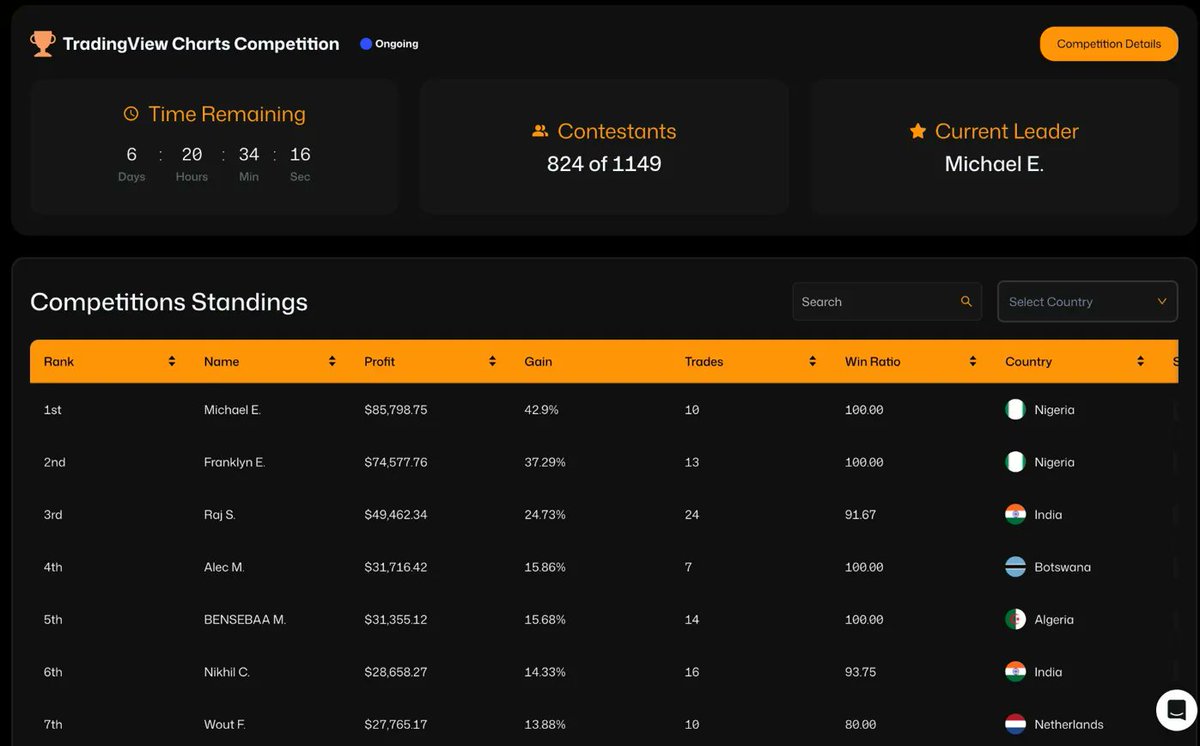Open the chat support bubble icon
This screenshot has height=746, width=1200.
click(x=1177, y=710)
